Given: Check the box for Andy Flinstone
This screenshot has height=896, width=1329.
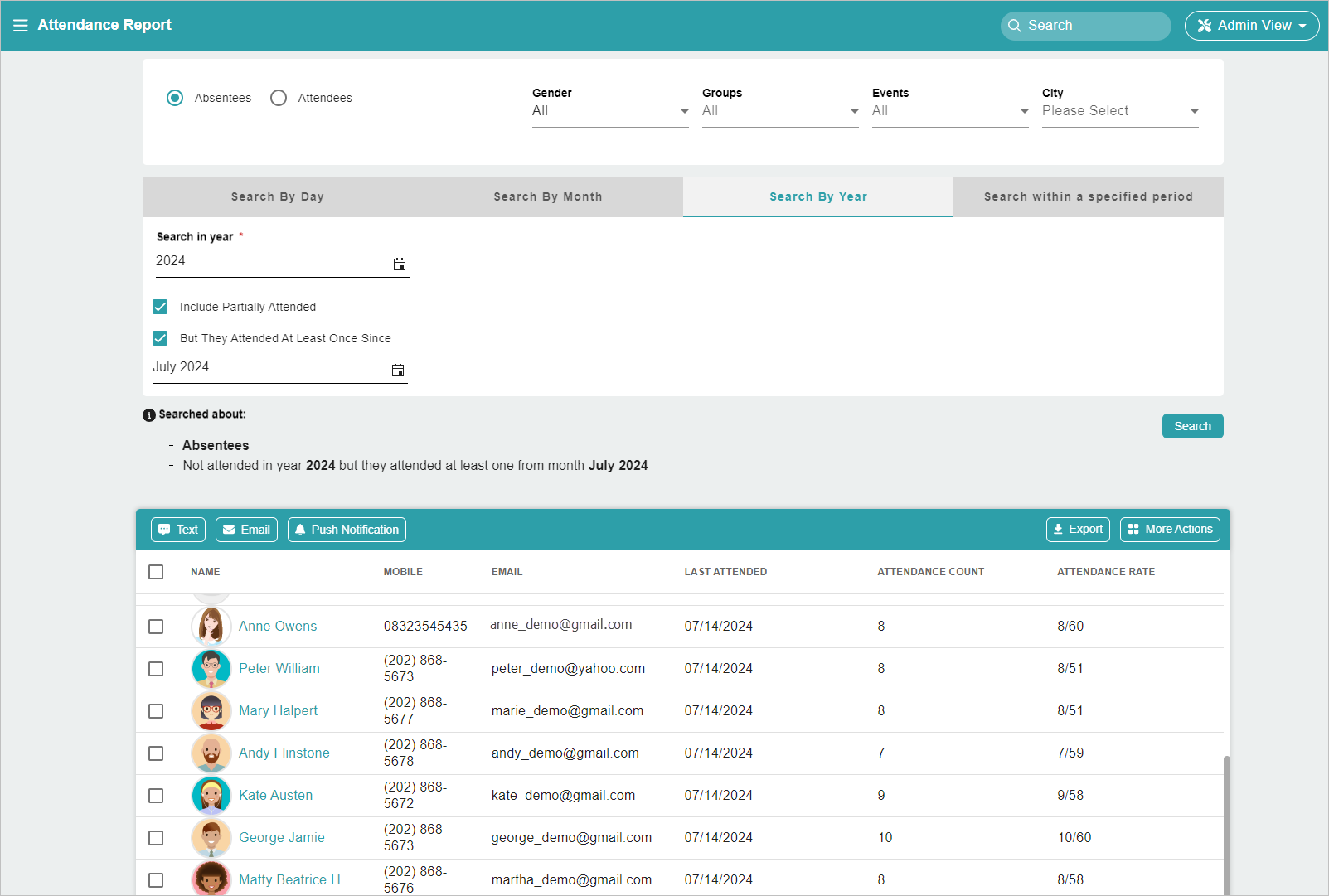Looking at the screenshot, I should 156,753.
